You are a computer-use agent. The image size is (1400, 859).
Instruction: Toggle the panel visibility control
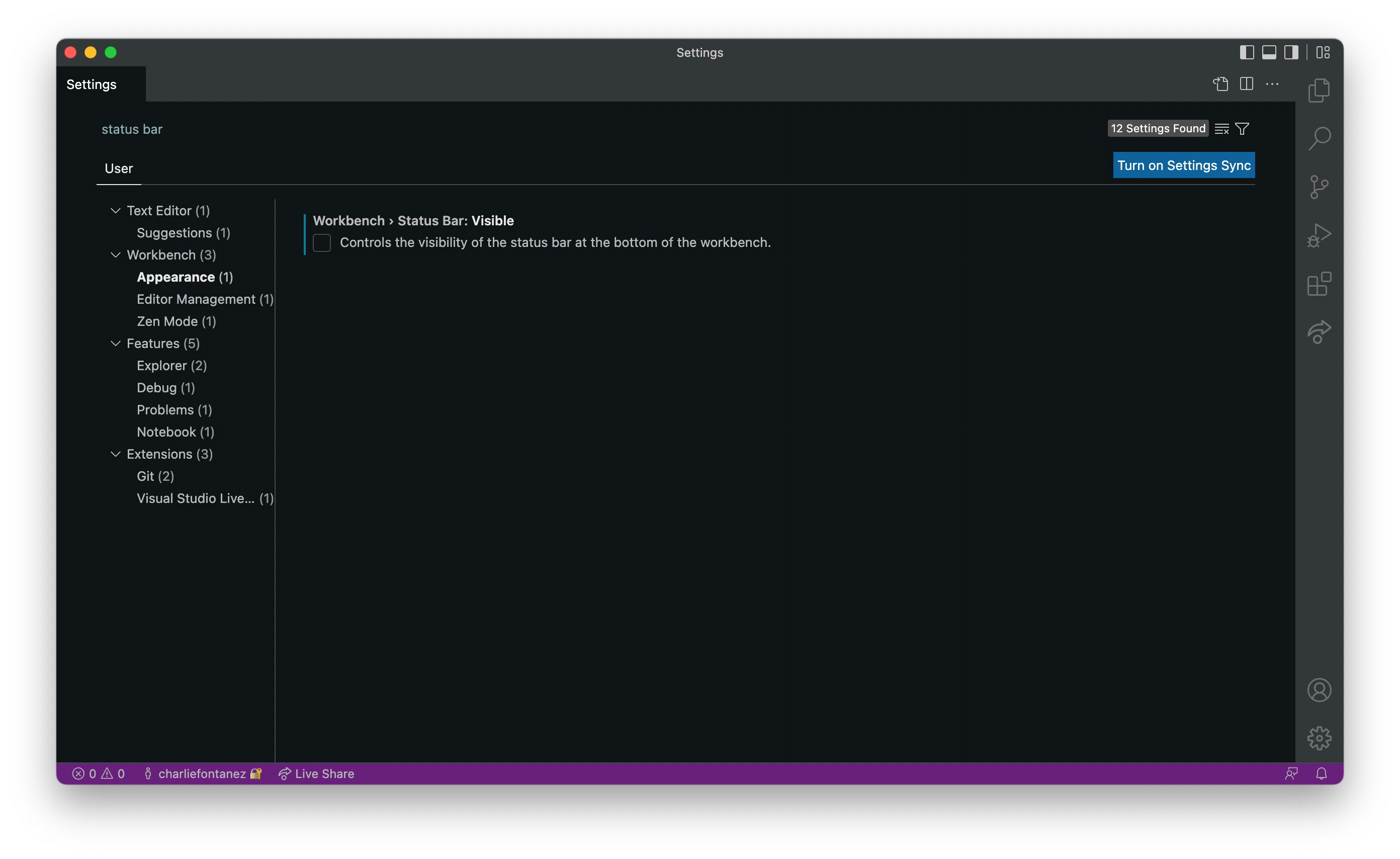1269,52
